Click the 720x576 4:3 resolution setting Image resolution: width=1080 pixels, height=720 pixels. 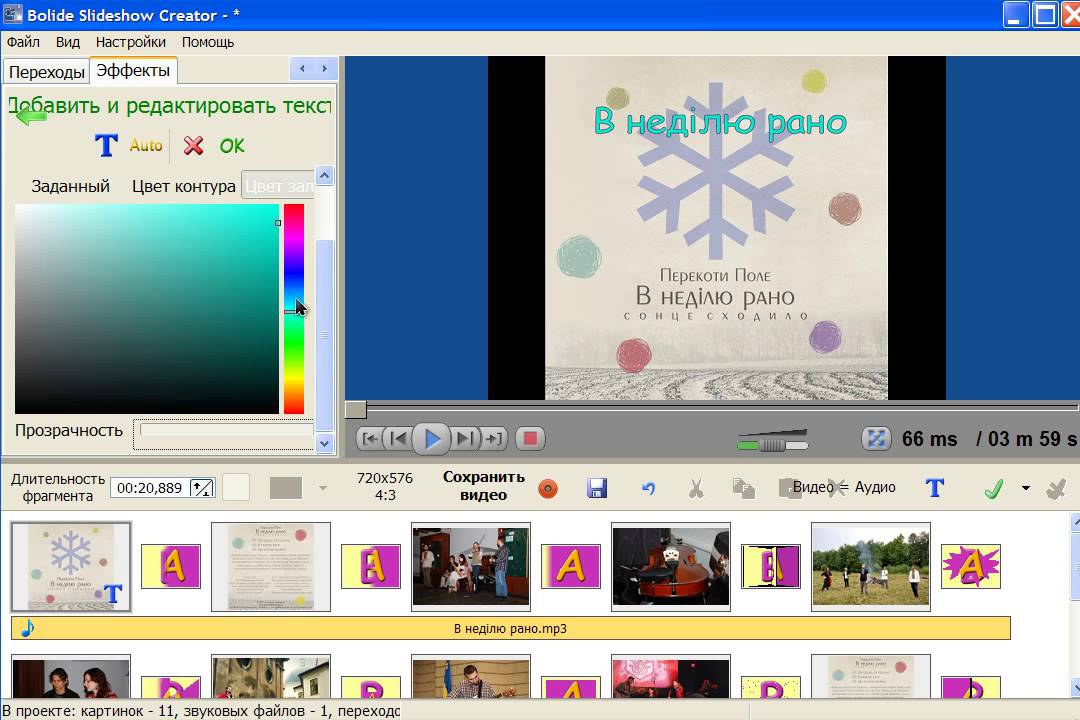(385, 486)
